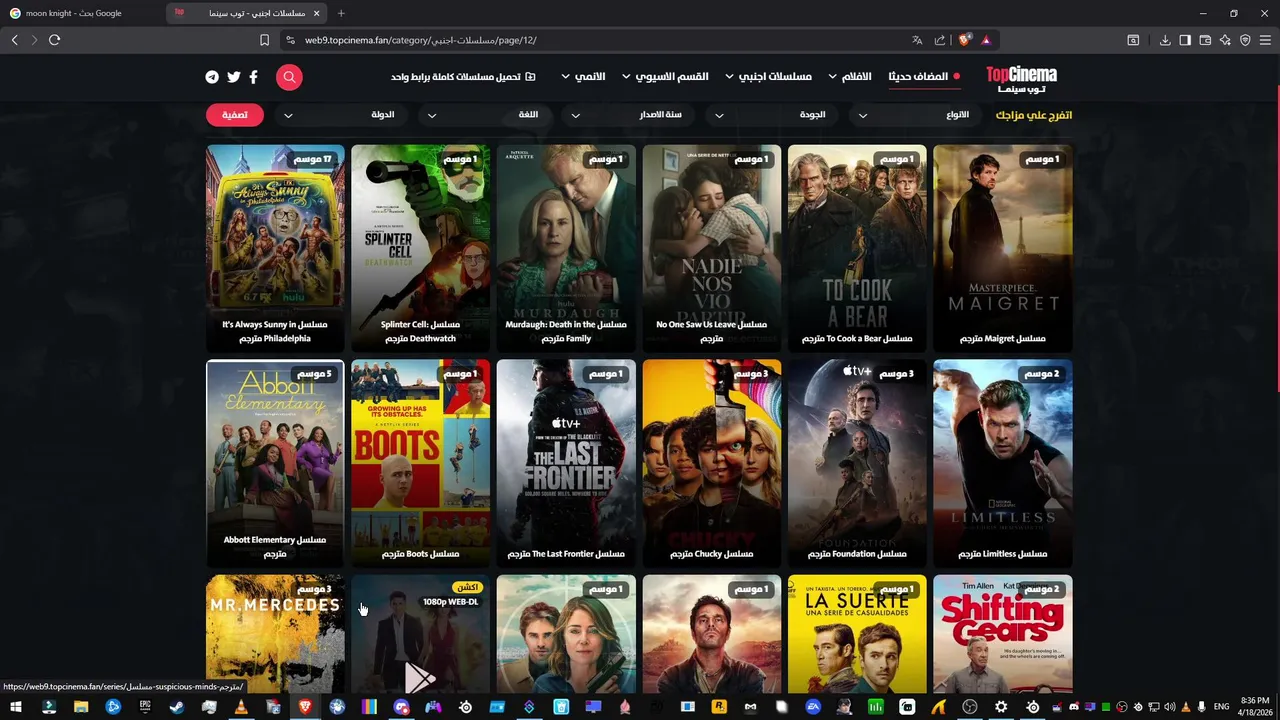Screen dimensions: 1280x720
Task: Open Brave VPN shield icon
Action: click(1245, 40)
